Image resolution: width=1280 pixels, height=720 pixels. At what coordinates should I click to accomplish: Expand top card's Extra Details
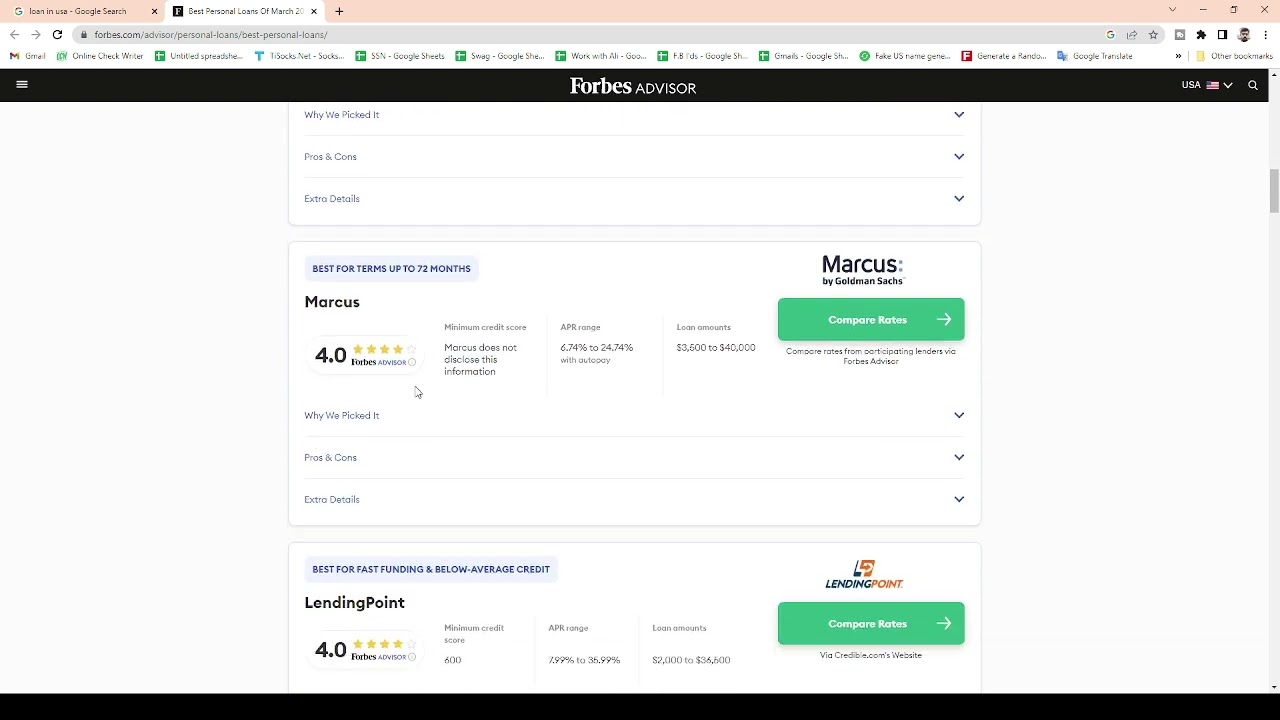tap(634, 199)
